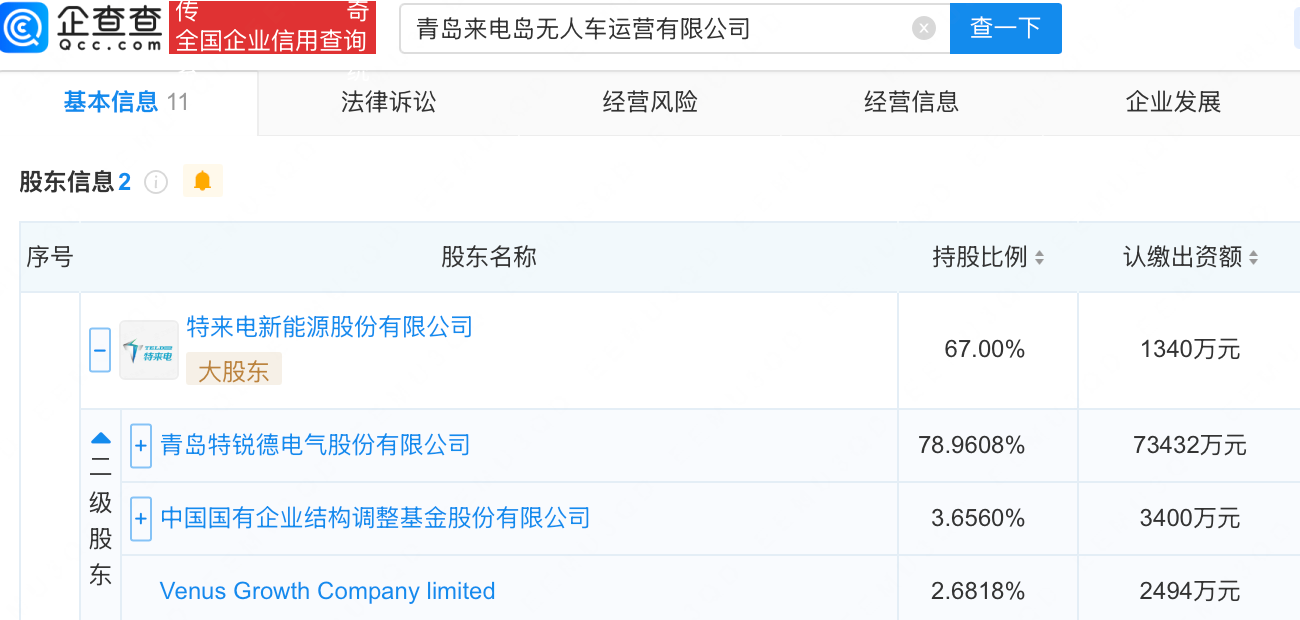1300x620 pixels.
Task: Click the orange bell alert icon
Action: [x=203, y=181]
